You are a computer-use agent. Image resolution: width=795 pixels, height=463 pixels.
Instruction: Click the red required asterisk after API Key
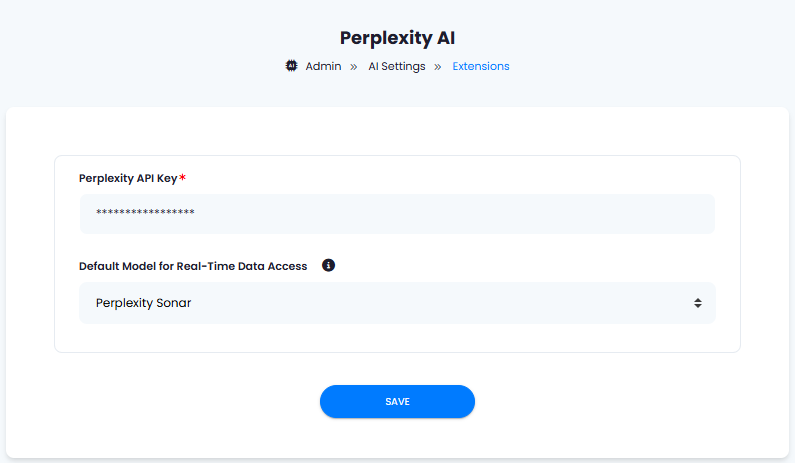click(x=183, y=177)
